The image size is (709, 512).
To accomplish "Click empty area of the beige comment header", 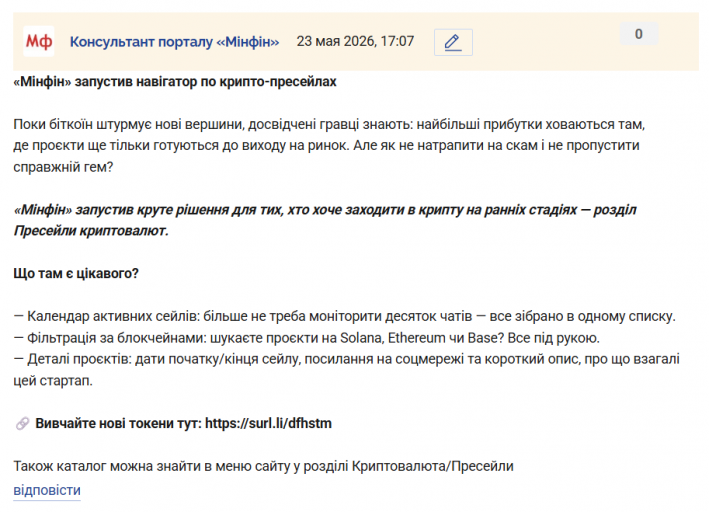I will pyautogui.click(x=543, y=42).
